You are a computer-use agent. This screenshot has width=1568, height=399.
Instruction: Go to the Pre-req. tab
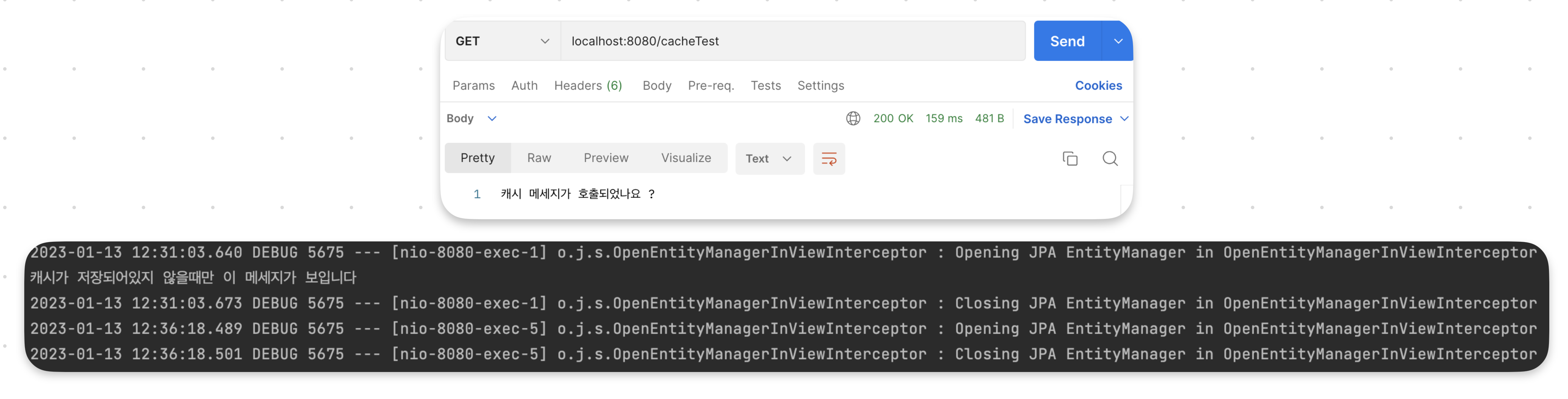coord(710,86)
